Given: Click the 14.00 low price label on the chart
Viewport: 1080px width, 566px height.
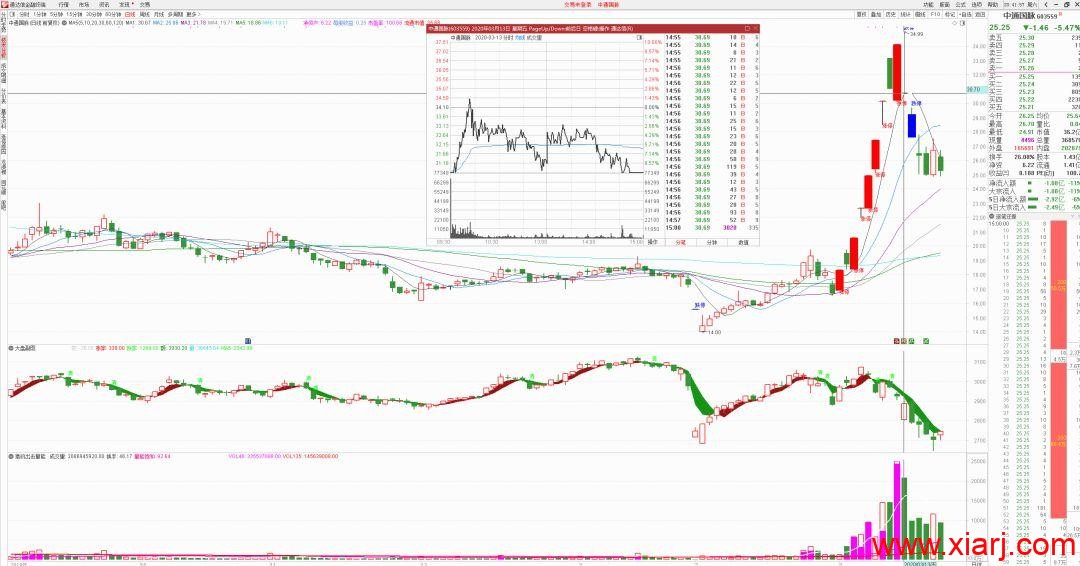Looking at the screenshot, I should click(714, 332).
